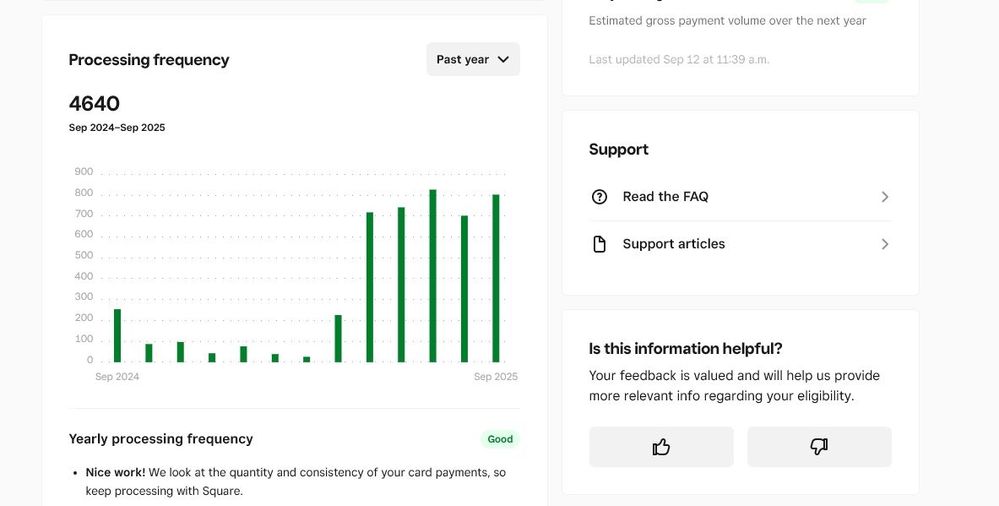Click the question mark FAQ icon
999x506 pixels.
(599, 197)
